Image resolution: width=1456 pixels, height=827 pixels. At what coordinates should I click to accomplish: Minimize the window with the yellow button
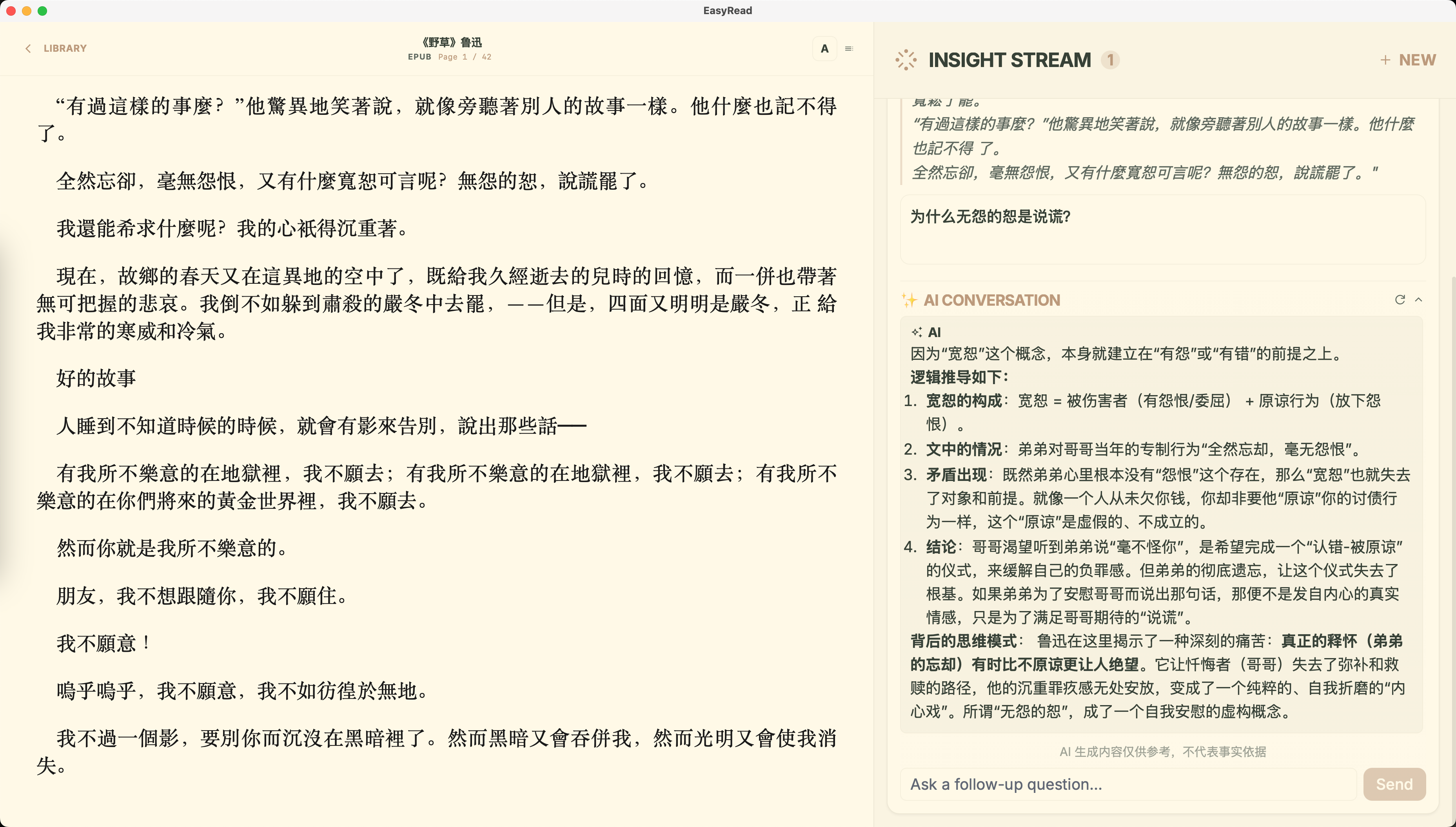point(27,11)
